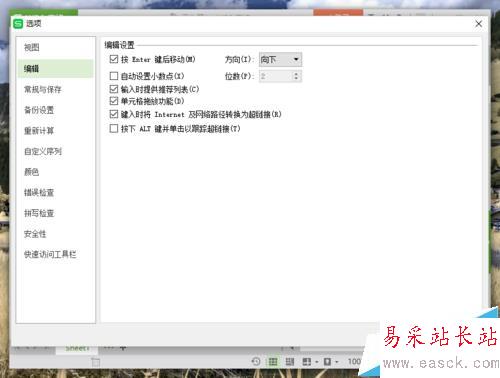Toggle Internet 及网络路径转换为超链接 checkbox
The width and height of the screenshot is (500, 378).
click(x=114, y=114)
